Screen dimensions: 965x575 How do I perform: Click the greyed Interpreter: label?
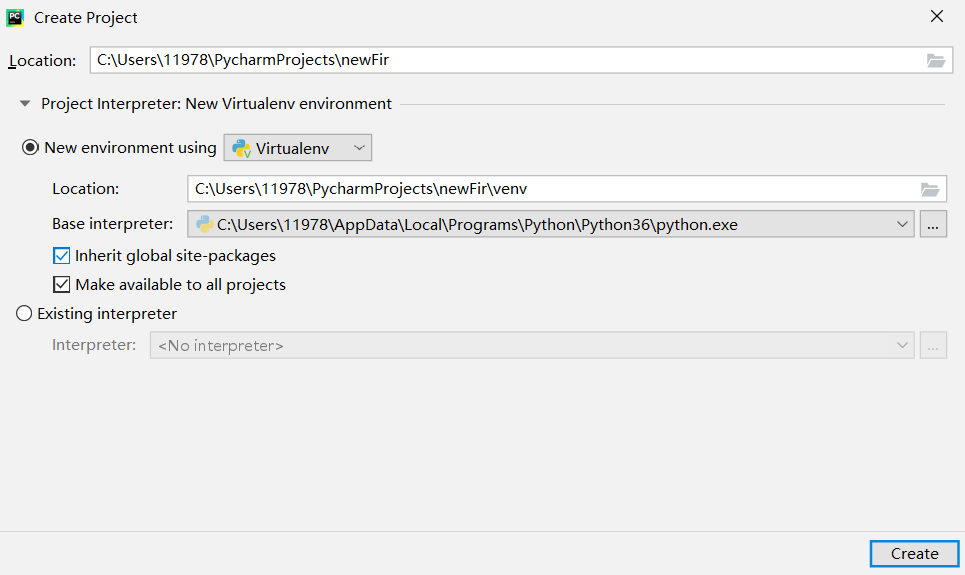94,345
